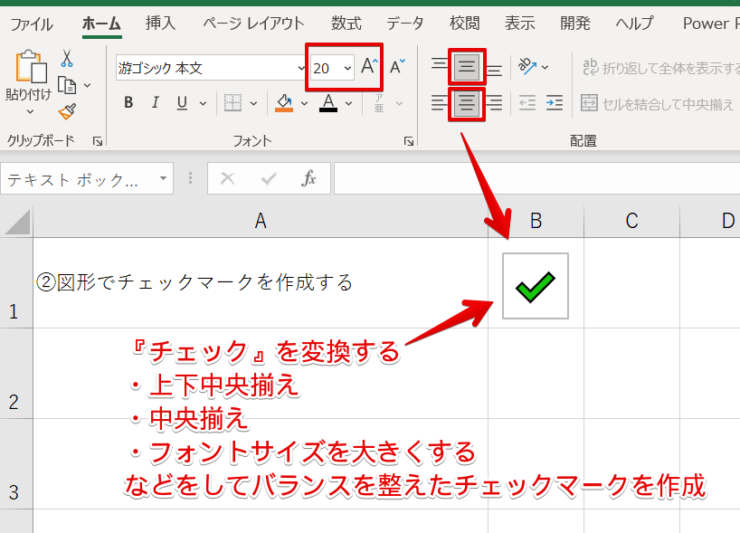This screenshot has height=533, width=740.
Task: Cancel formula bar entry X icon
Action: 227,178
